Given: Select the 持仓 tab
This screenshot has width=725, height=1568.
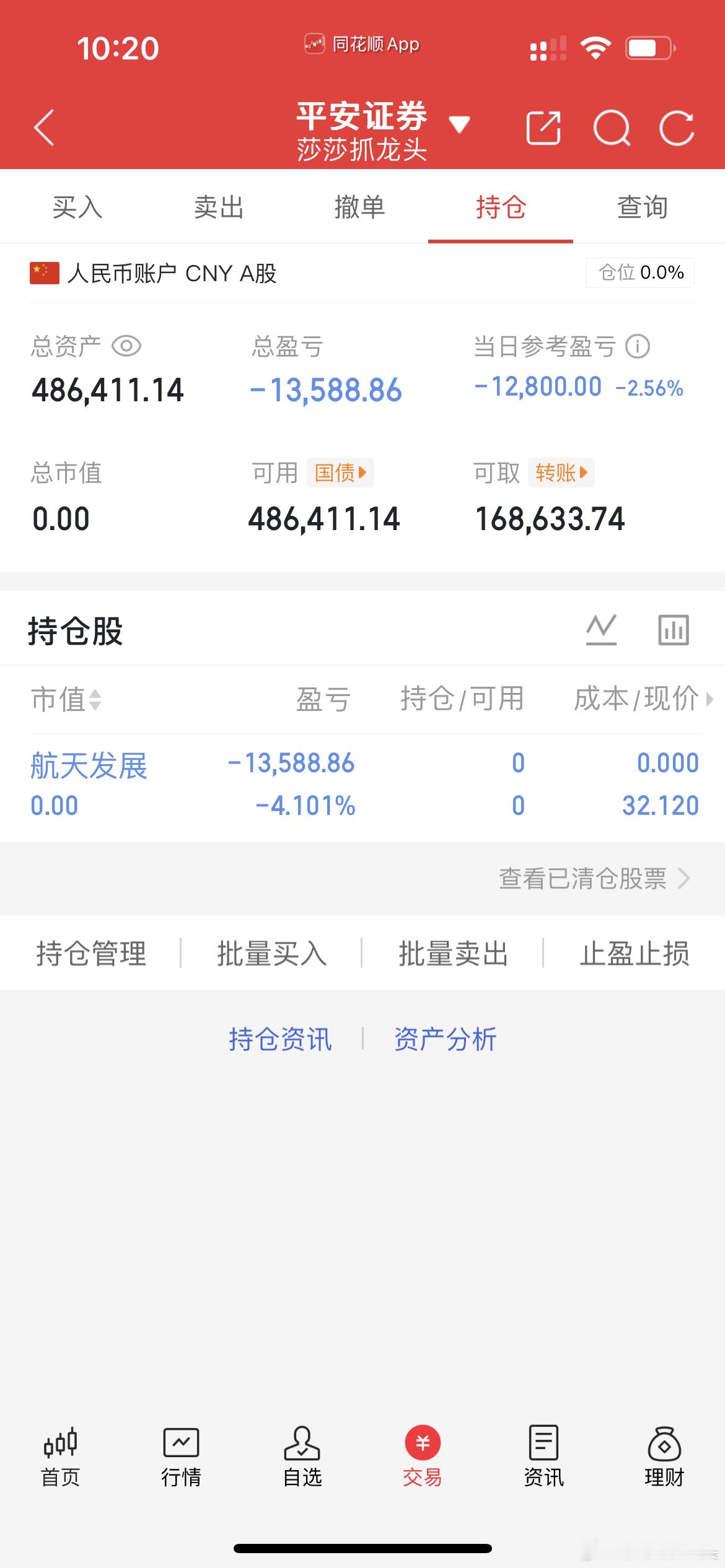Looking at the screenshot, I should [501, 207].
